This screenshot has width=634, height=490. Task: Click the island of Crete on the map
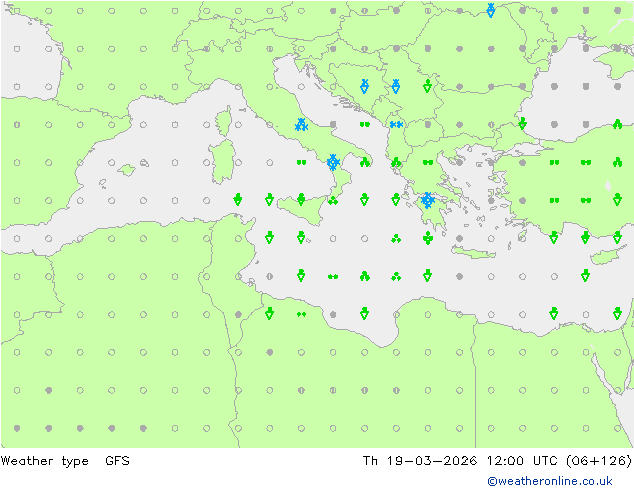coord(473,253)
